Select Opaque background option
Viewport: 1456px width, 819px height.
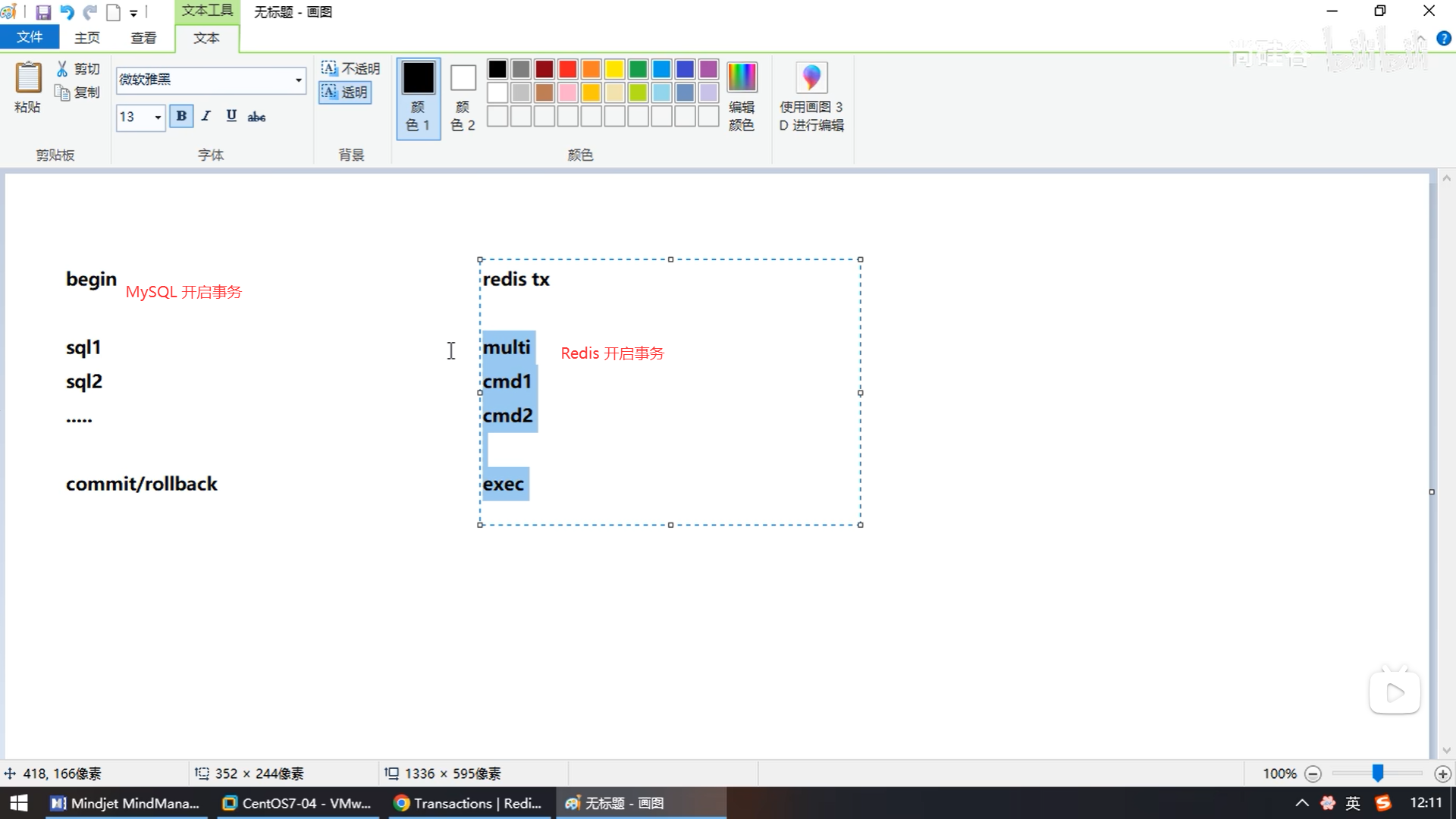click(350, 68)
